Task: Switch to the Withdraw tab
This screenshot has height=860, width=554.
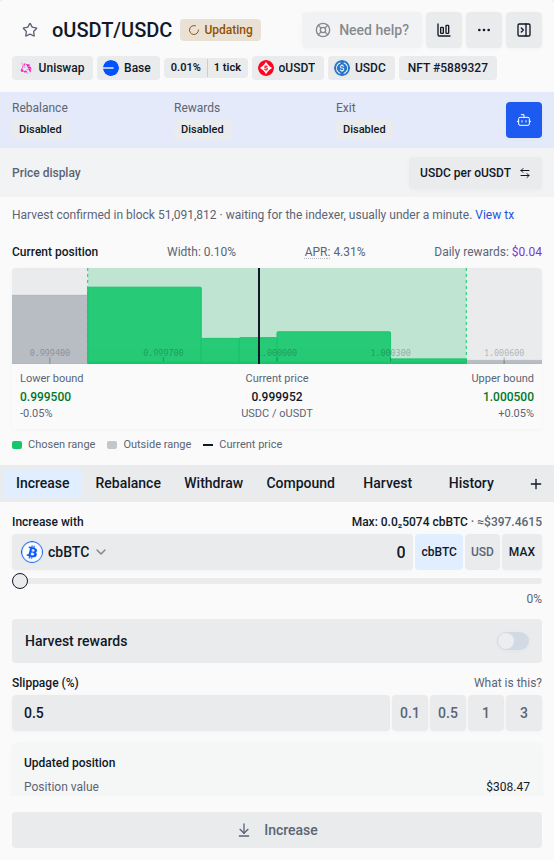Action: pos(213,483)
